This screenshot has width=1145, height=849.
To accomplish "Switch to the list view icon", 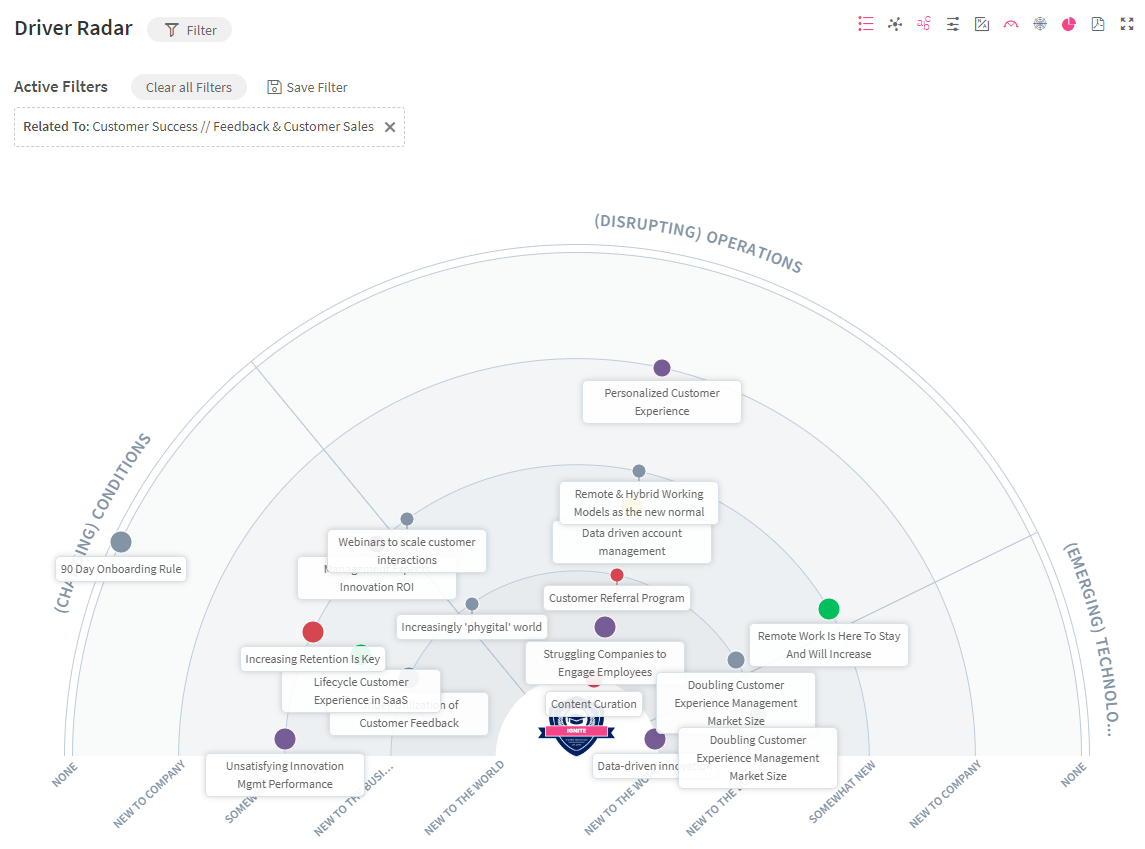I will click(866, 24).
